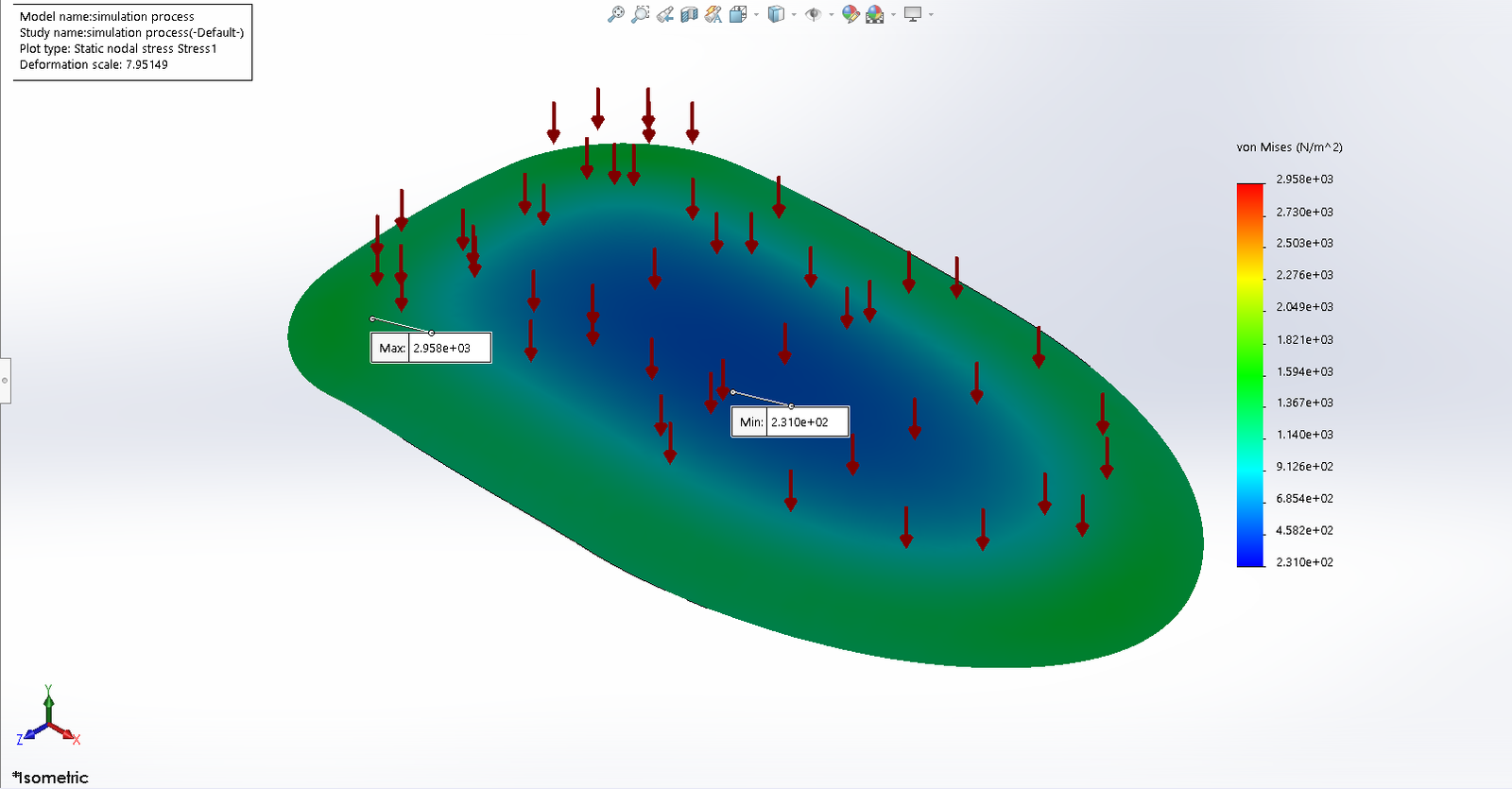This screenshot has height=789, width=1512.
Task: Click the View Settings monitor icon
Action: pyautogui.click(x=913, y=14)
